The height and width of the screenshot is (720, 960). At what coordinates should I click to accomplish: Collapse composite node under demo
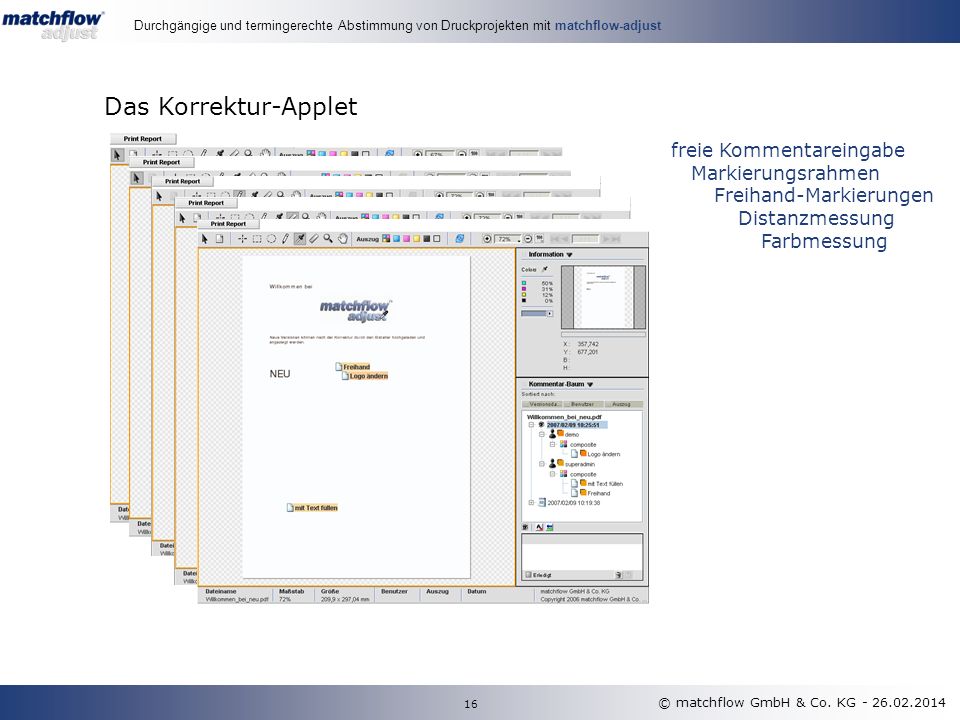pyautogui.click(x=552, y=444)
